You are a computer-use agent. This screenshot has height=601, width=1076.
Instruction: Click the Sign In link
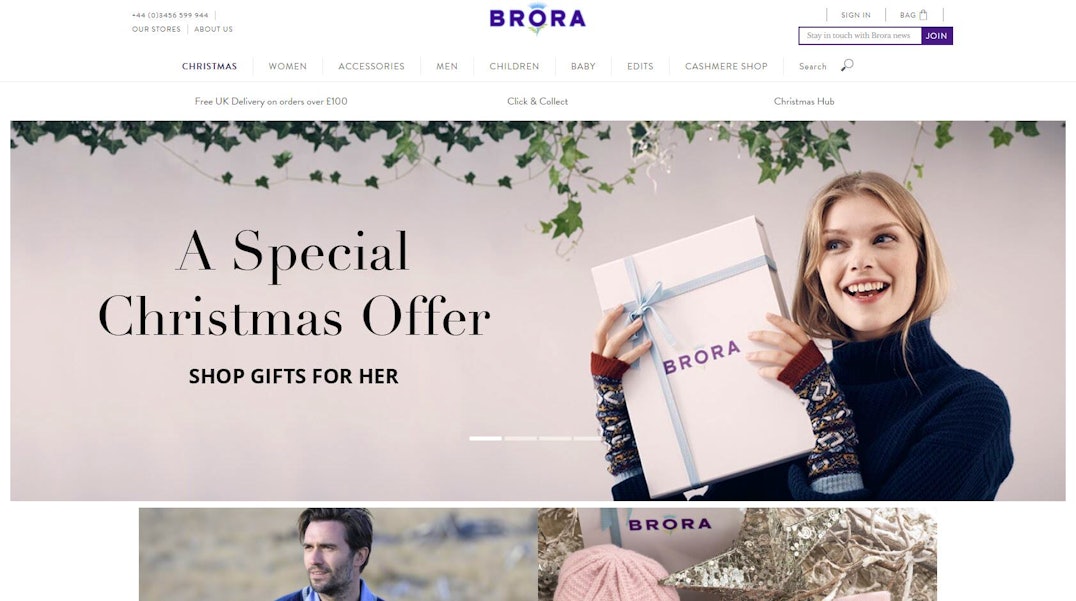(856, 15)
